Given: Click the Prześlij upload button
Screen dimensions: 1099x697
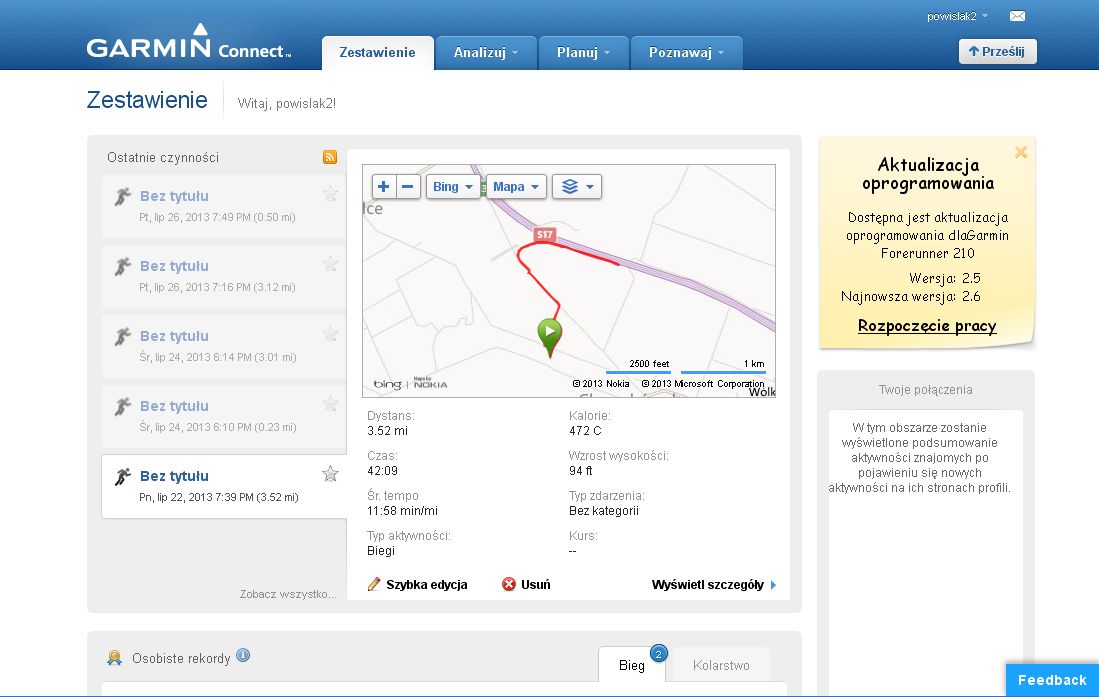Looking at the screenshot, I should (997, 52).
